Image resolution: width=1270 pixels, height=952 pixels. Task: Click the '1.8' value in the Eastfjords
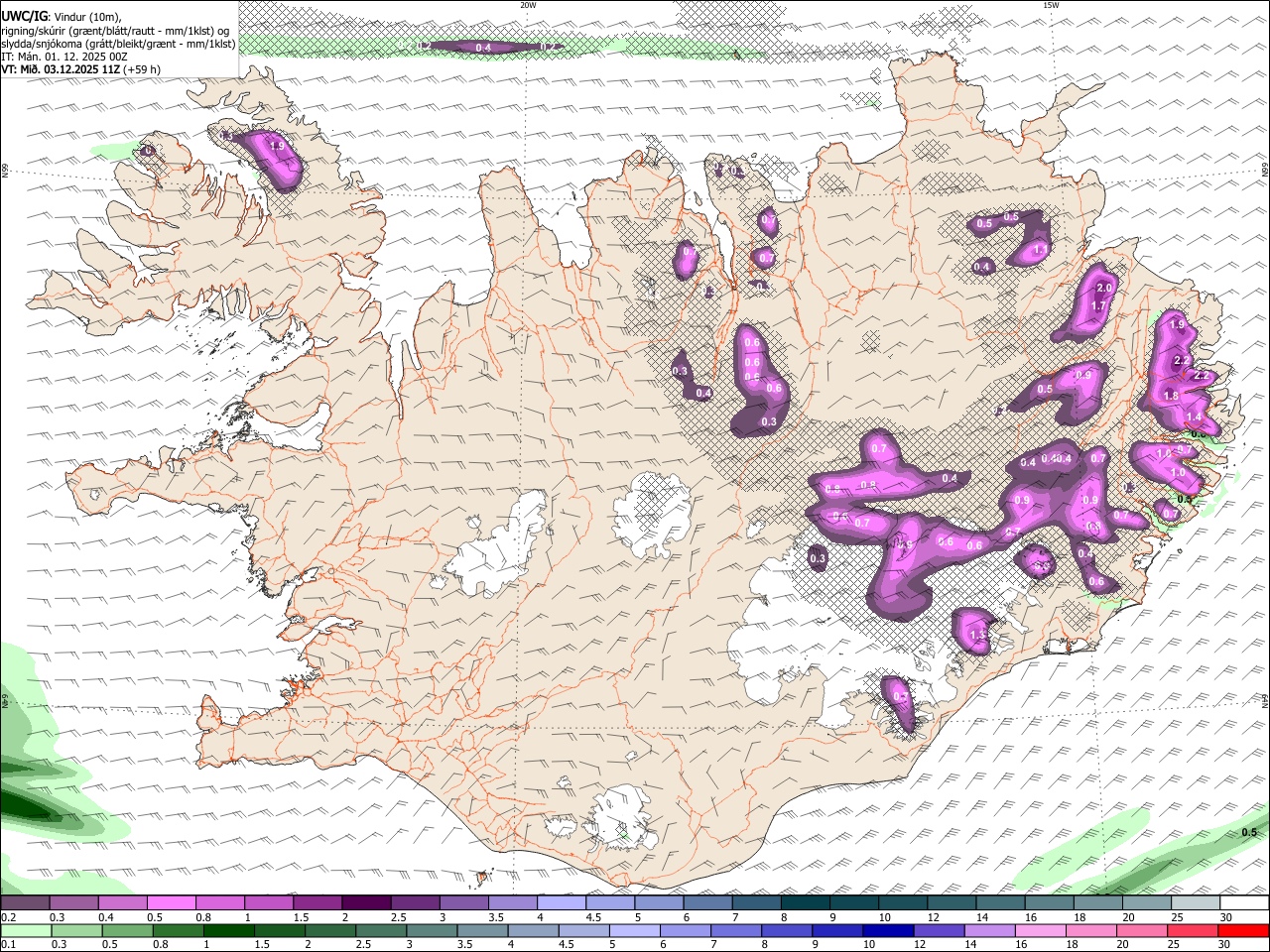[x=1171, y=396]
